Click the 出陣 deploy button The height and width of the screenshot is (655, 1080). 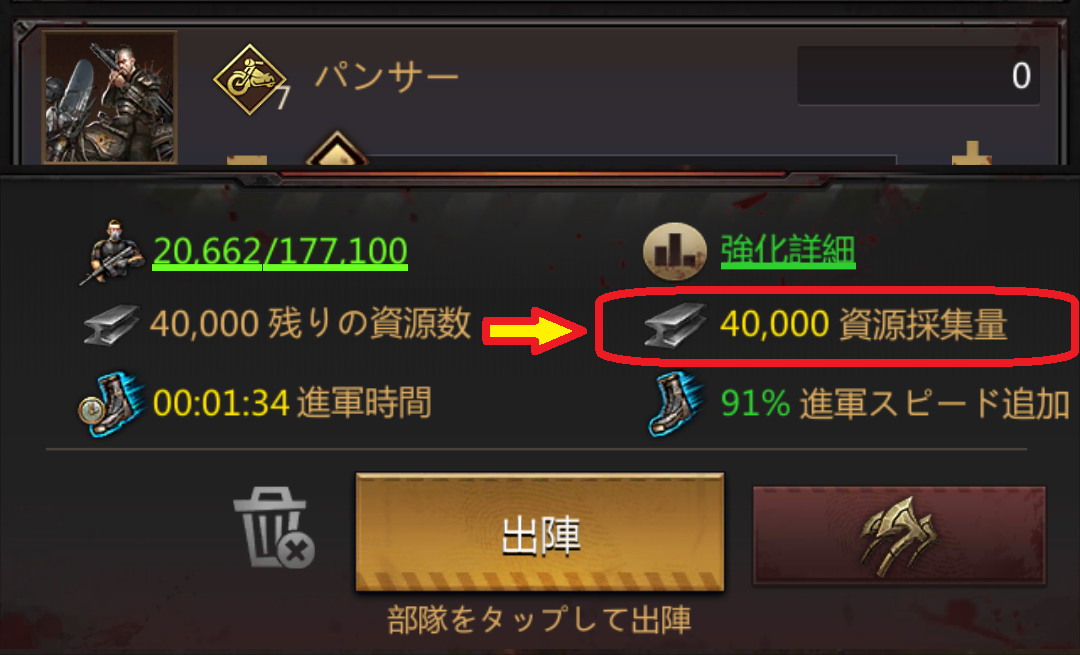click(x=540, y=532)
